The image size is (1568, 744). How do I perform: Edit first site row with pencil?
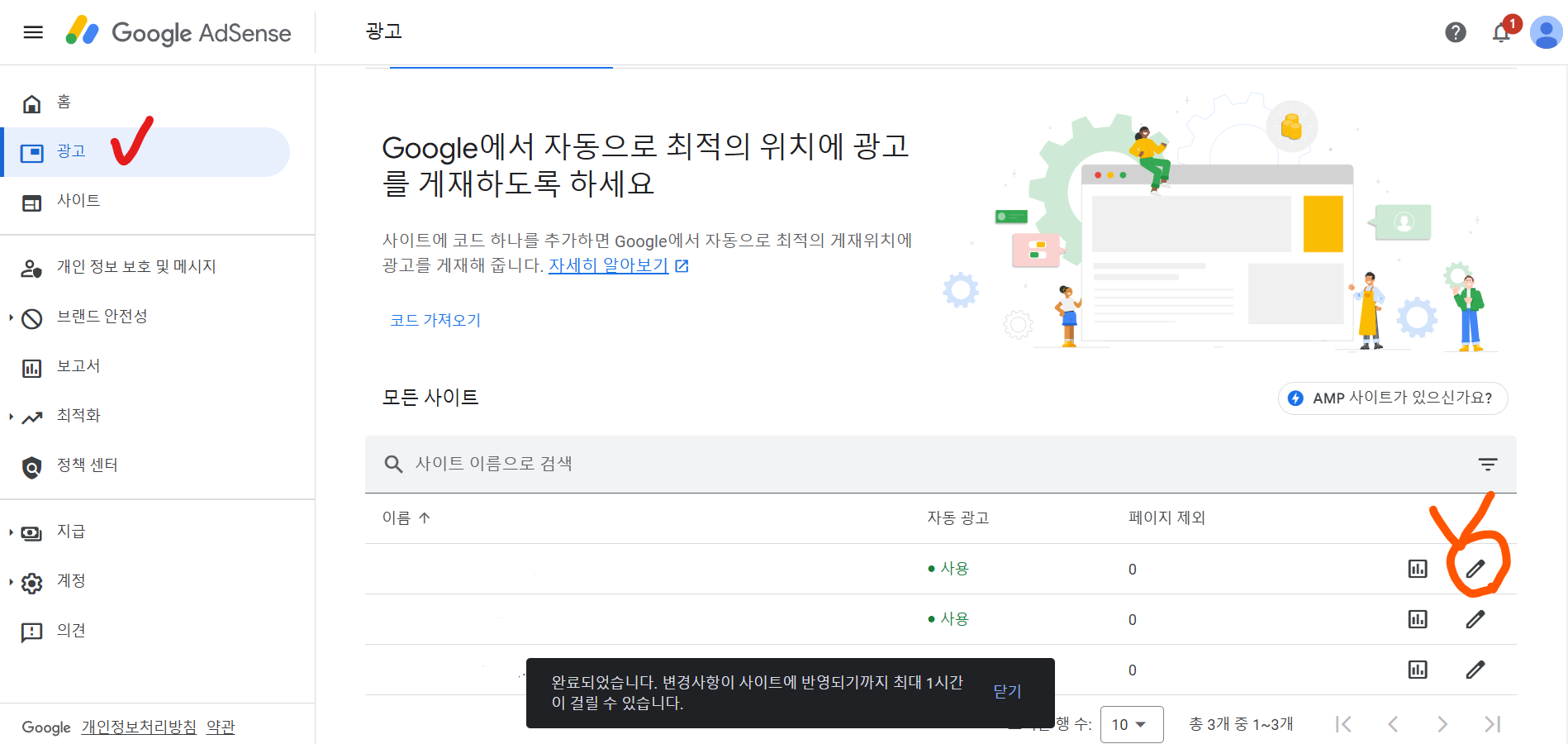[1475, 569]
